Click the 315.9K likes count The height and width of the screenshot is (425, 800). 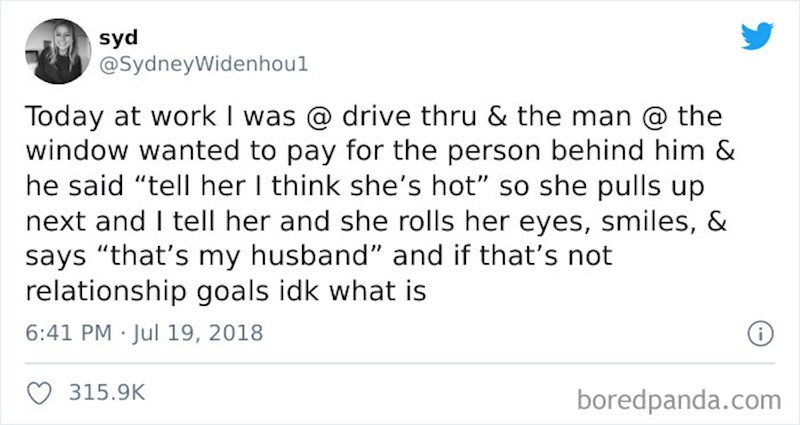tap(105, 394)
